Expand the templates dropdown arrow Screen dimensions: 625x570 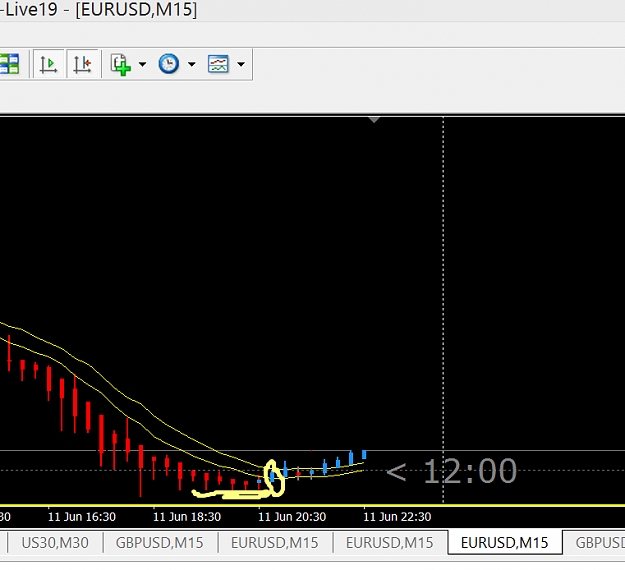point(241,64)
